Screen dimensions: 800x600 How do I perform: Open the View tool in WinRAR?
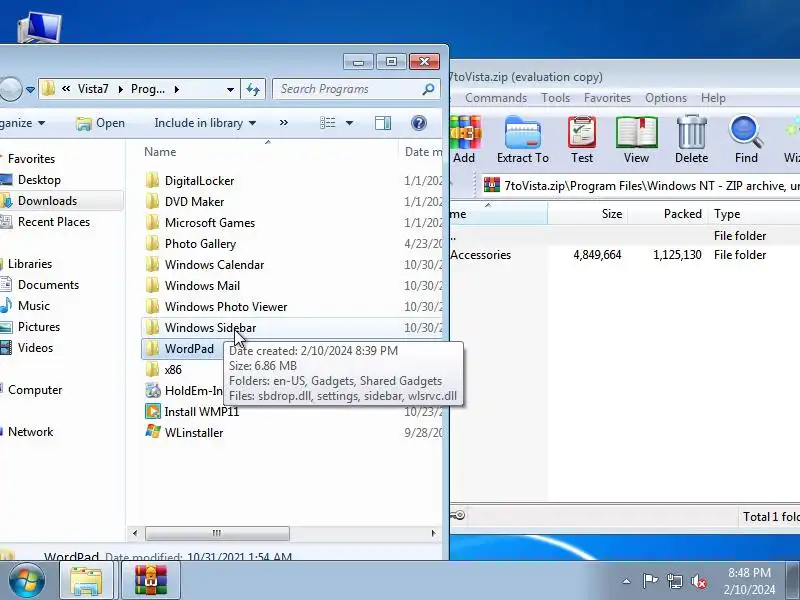click(x=636, y=140)
